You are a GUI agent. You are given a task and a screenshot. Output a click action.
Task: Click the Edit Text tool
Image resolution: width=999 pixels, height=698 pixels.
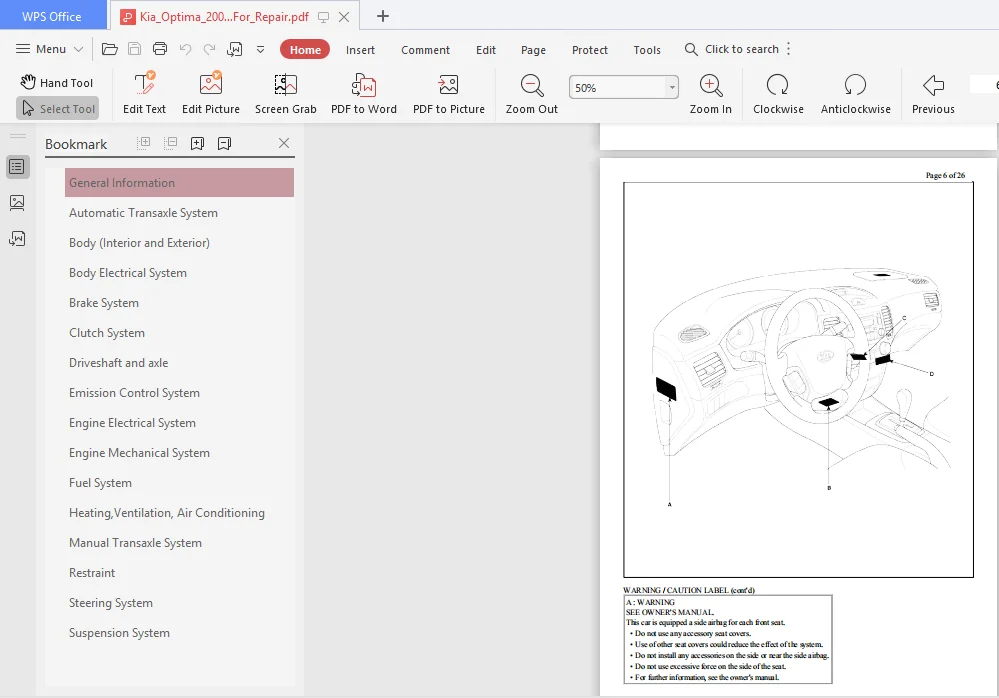tap(145, 93)
